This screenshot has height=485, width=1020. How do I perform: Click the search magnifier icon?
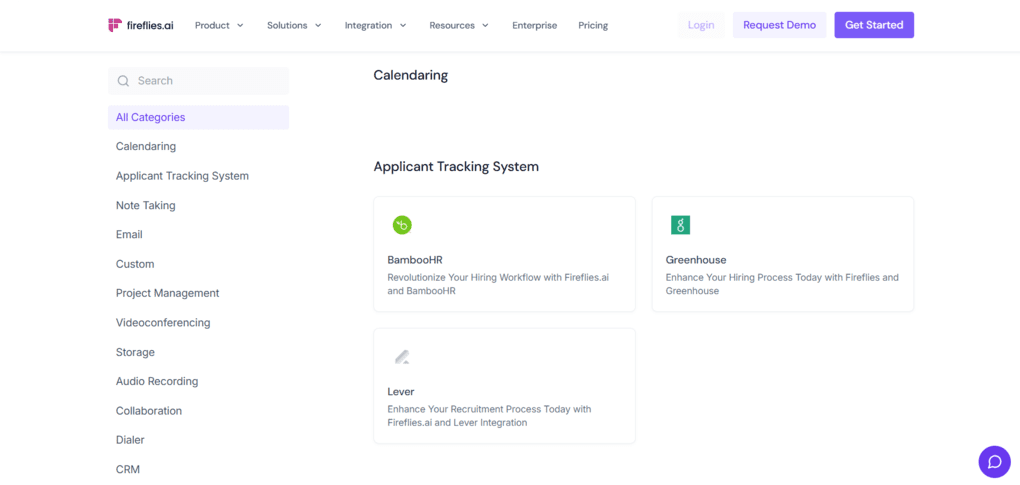coord(123,81)
